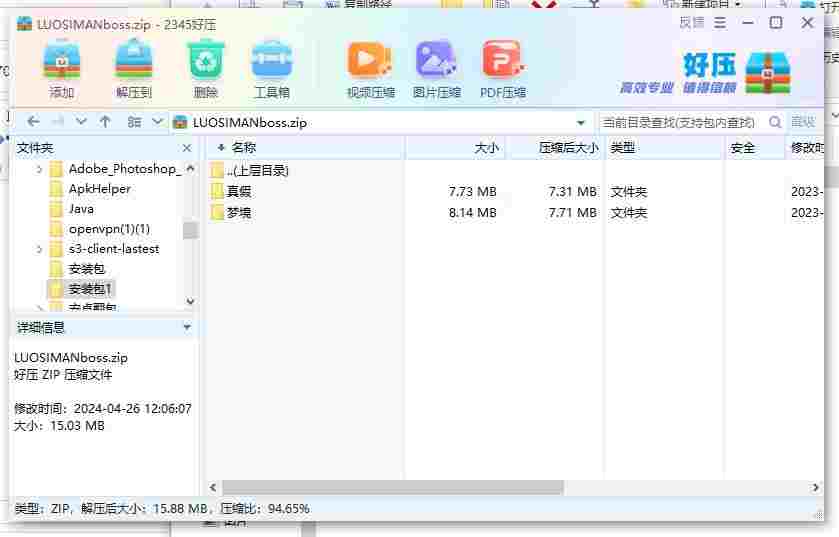The width and height of the screenshot is (839, 537).
Task: Open the ..(上层目录) parent directory row
Action: pyautogui.click(x=257, y=171)
